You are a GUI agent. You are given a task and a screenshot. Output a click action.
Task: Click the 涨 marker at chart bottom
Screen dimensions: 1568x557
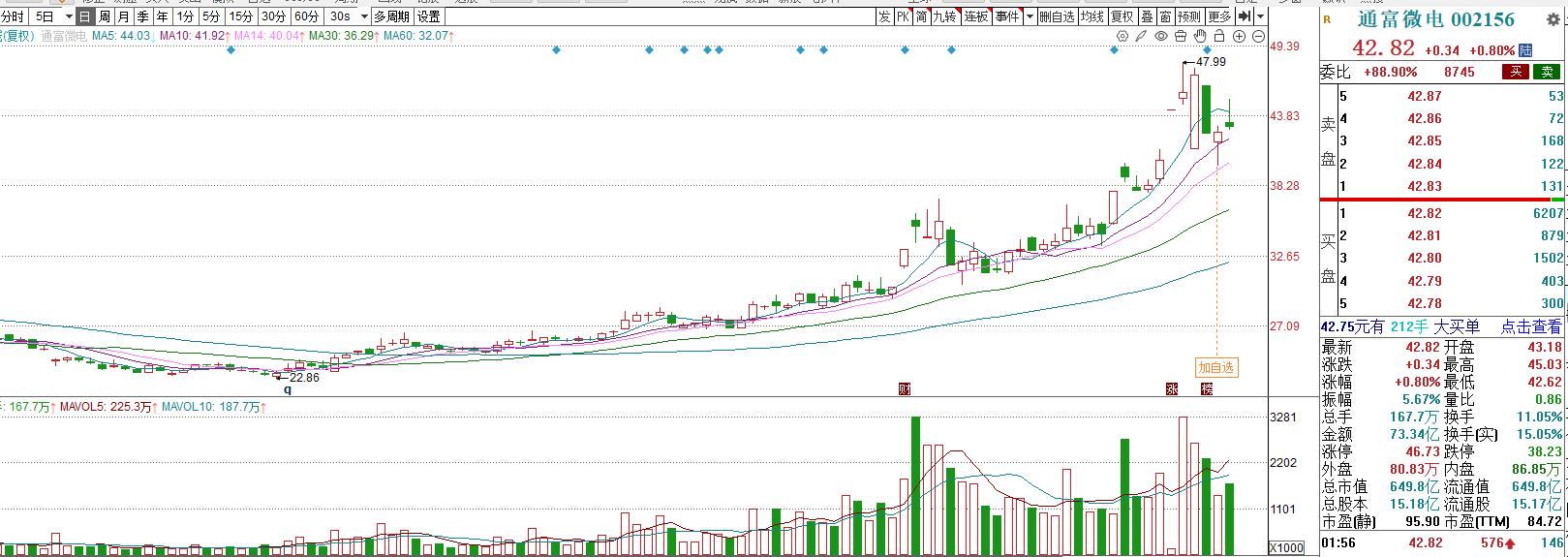(x=1172, y=389)
